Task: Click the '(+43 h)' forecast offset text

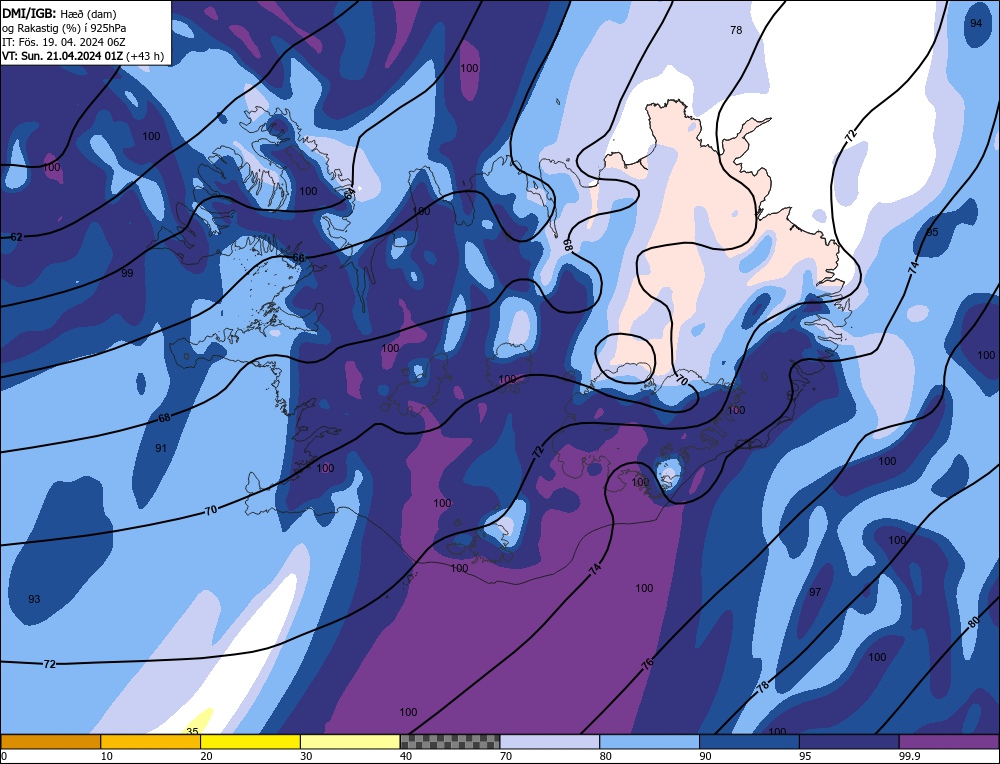Action: point(145,56)
